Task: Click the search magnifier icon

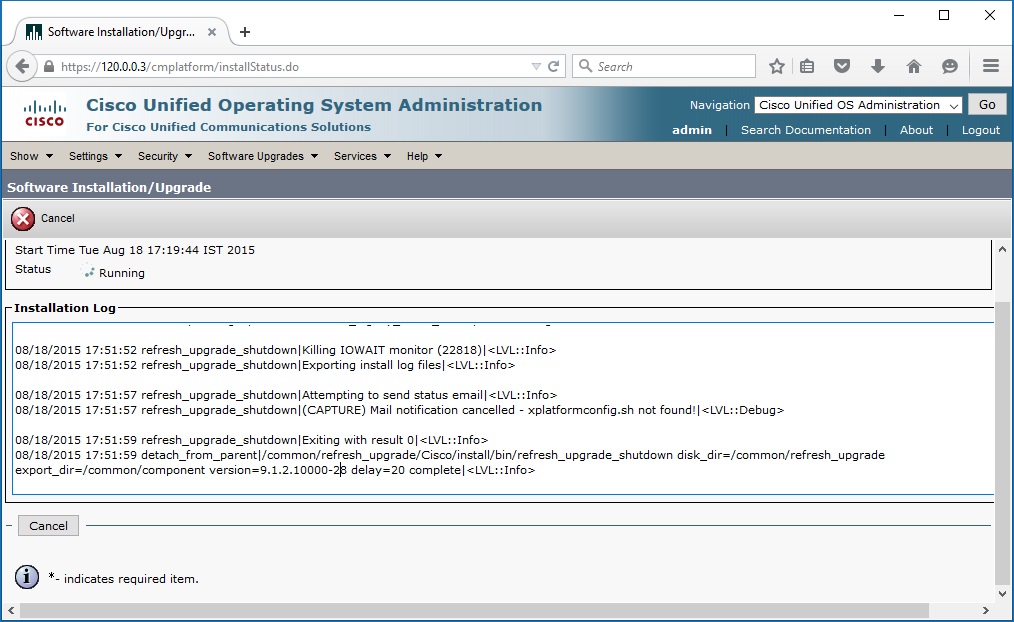Action: (585, 66)
